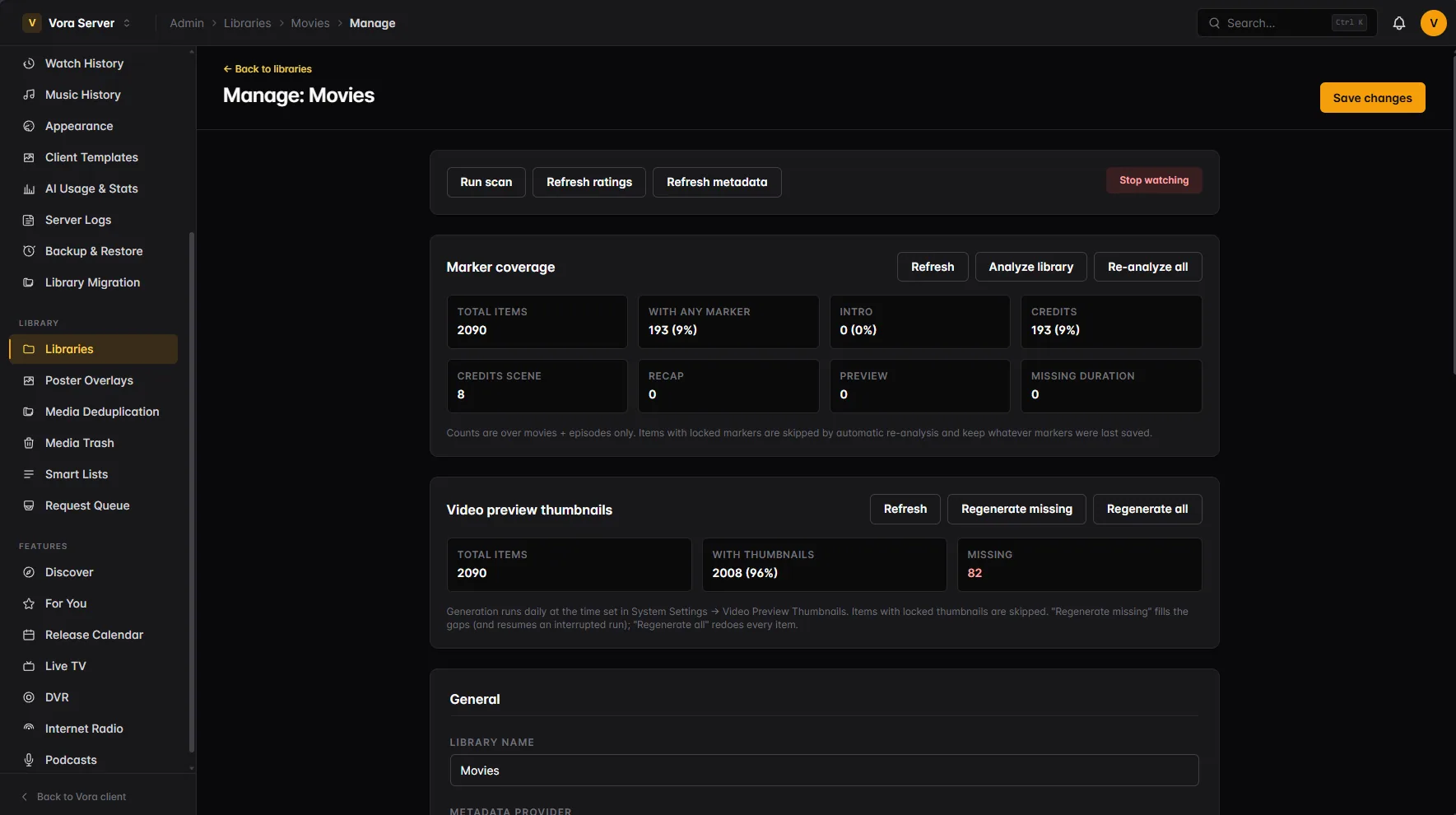Click the Release Calendar icon
The width and height of the screenshot is (1456, 815).
[x=29, y=635]
